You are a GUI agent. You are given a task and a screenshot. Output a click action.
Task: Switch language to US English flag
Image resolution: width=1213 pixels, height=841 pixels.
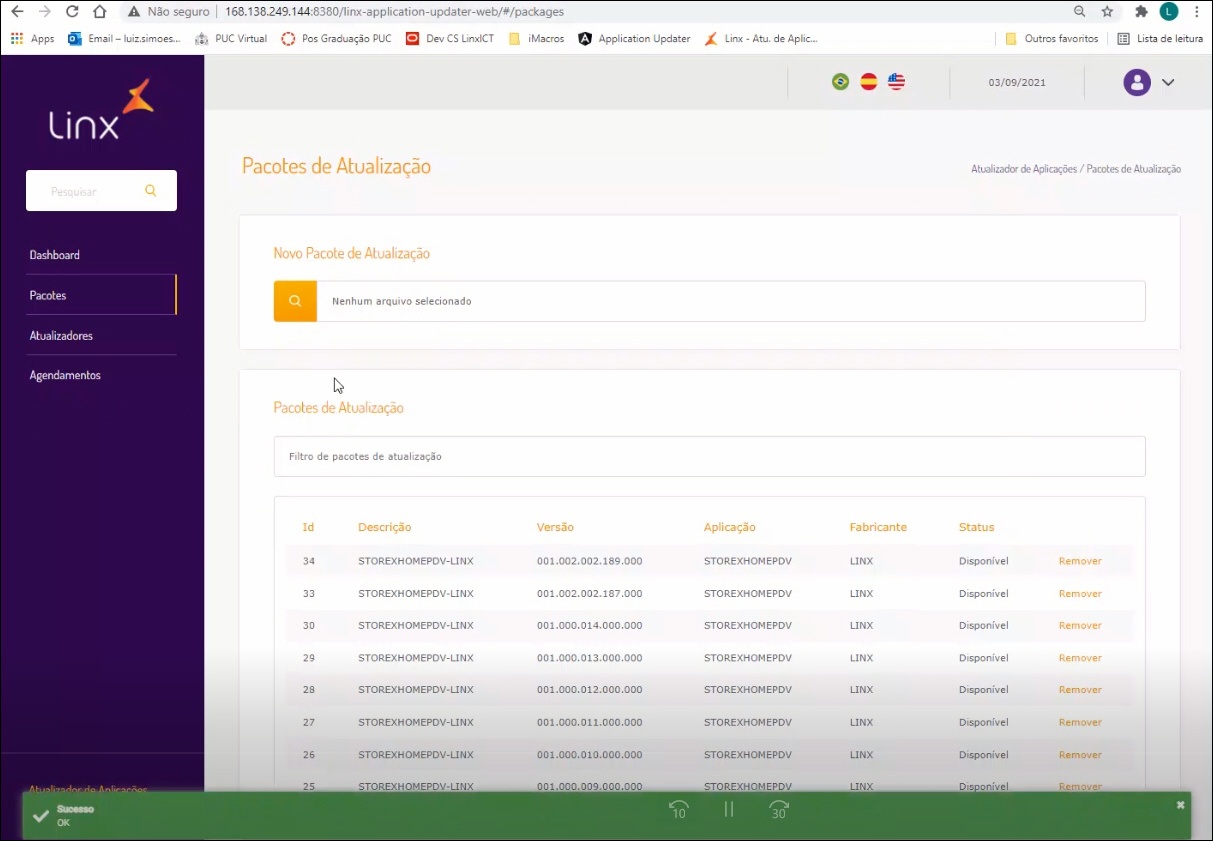coord(897,82)
